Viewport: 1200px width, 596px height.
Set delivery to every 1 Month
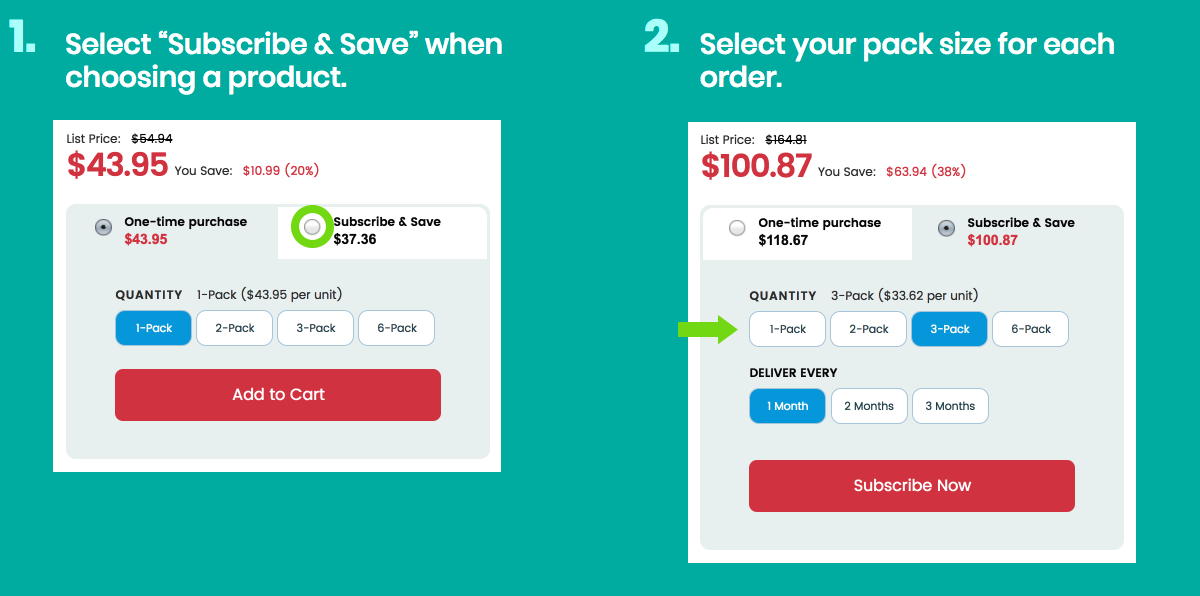(x=788, y=406)
